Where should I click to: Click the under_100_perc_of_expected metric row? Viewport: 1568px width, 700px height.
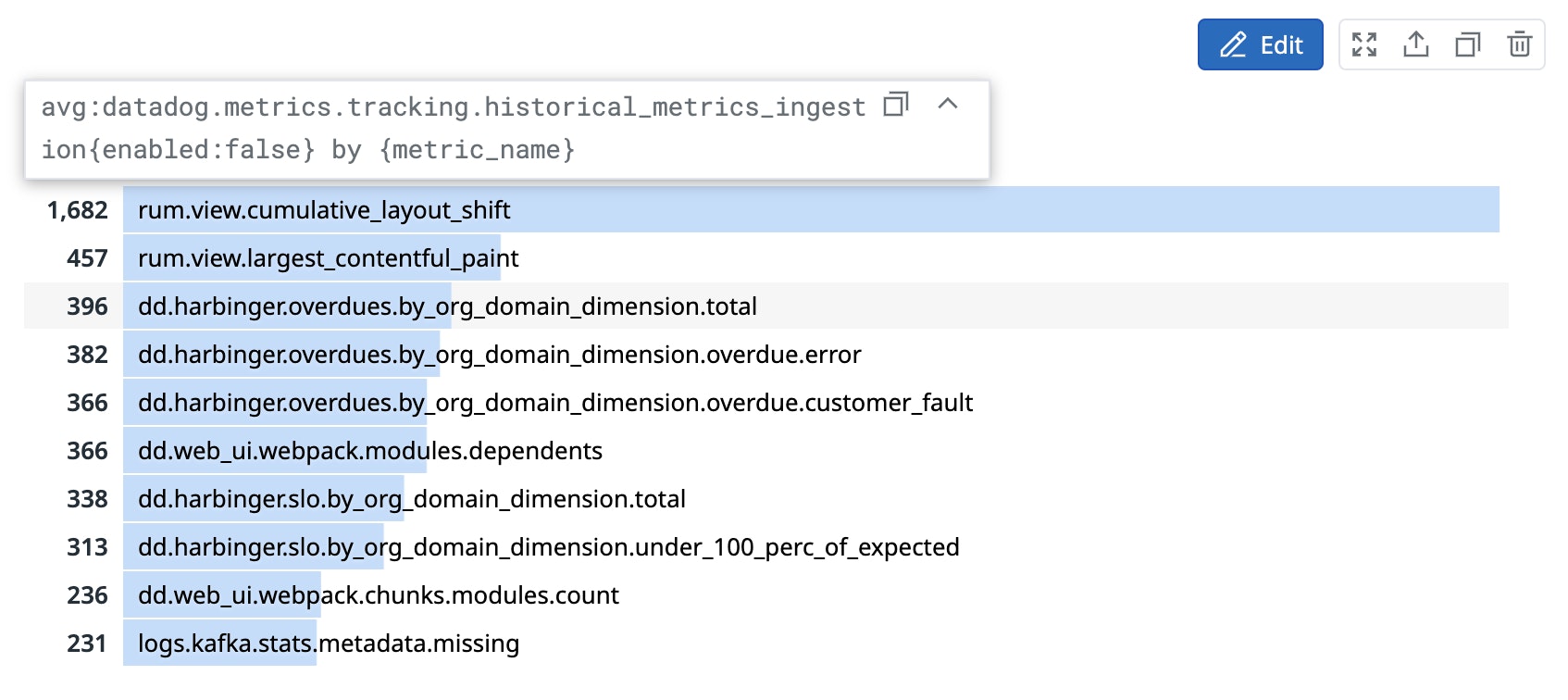548,547
